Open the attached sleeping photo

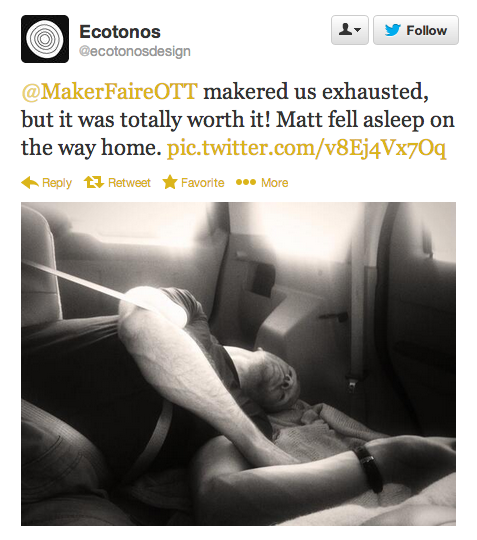click(x=238, y=364)
